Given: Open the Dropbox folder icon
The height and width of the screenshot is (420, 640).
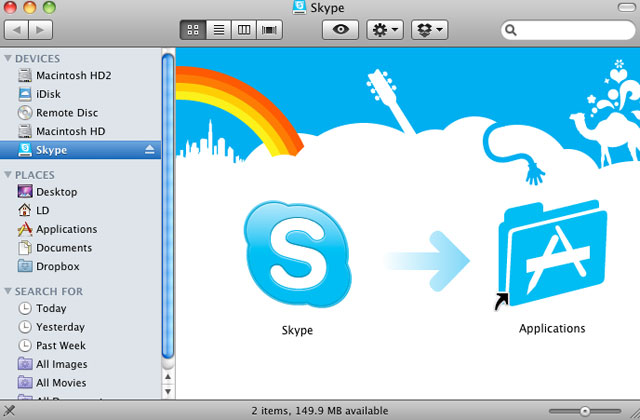Looking at the screenshot, I should [x=25, y=266].
